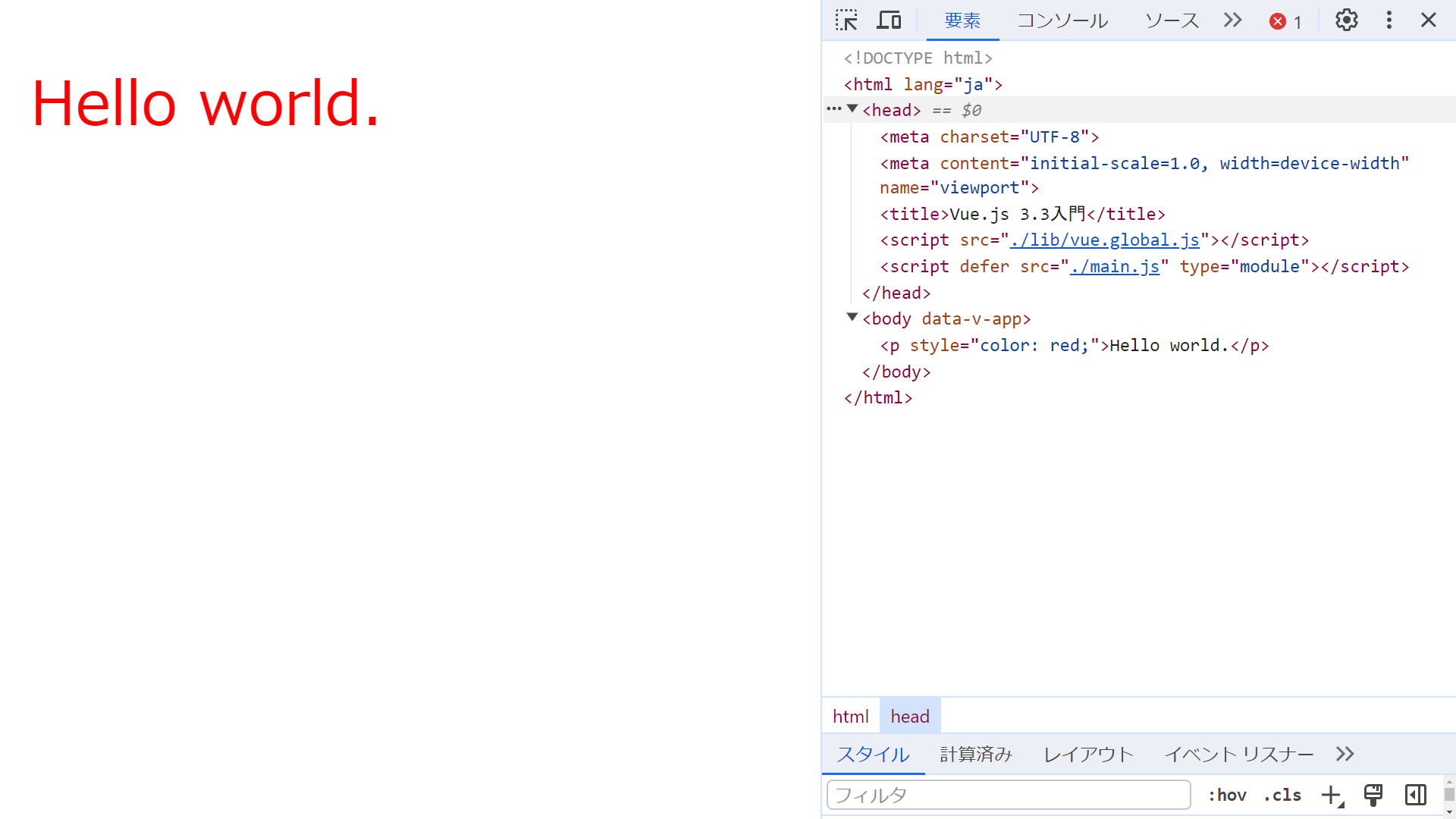1456x819 pixels.
Task: Show more DevTools tabs via chevrons
Action: (x=1233, y=20)
